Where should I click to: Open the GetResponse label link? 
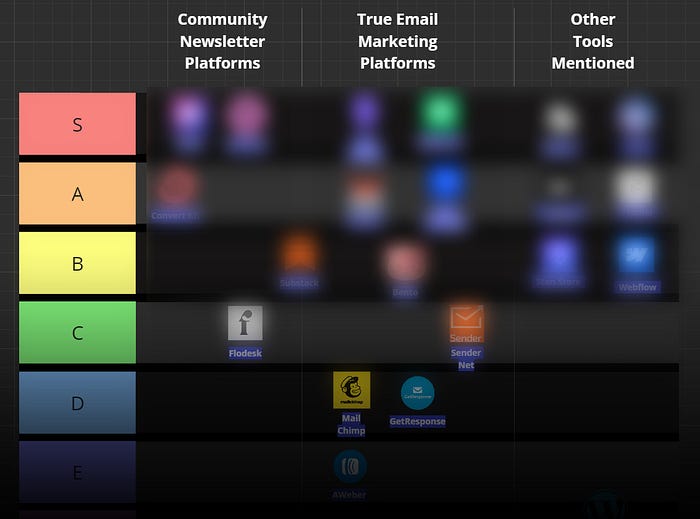417,421
